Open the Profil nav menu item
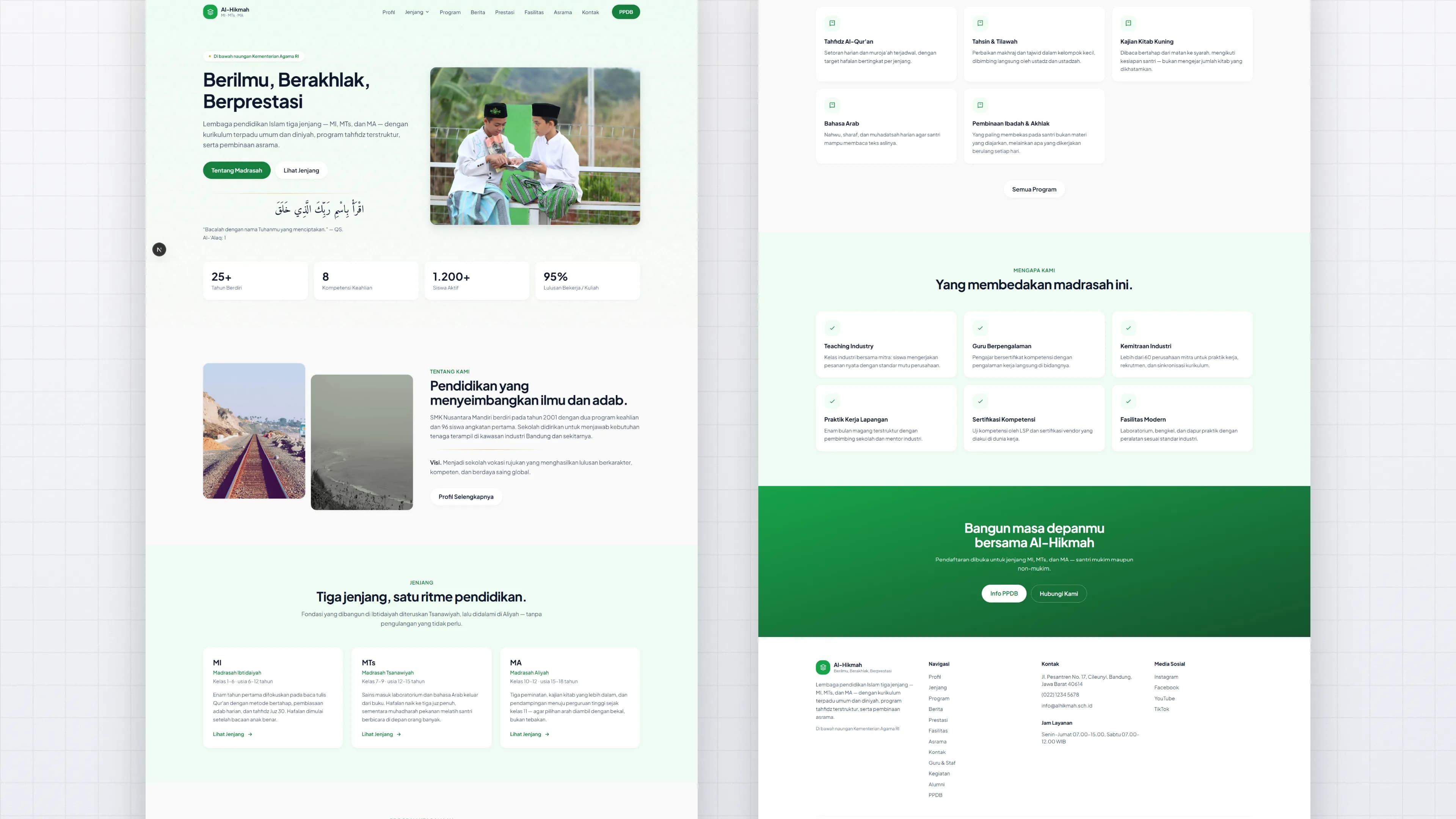Viewport: 1456px width, 819px height. (388, 13)
